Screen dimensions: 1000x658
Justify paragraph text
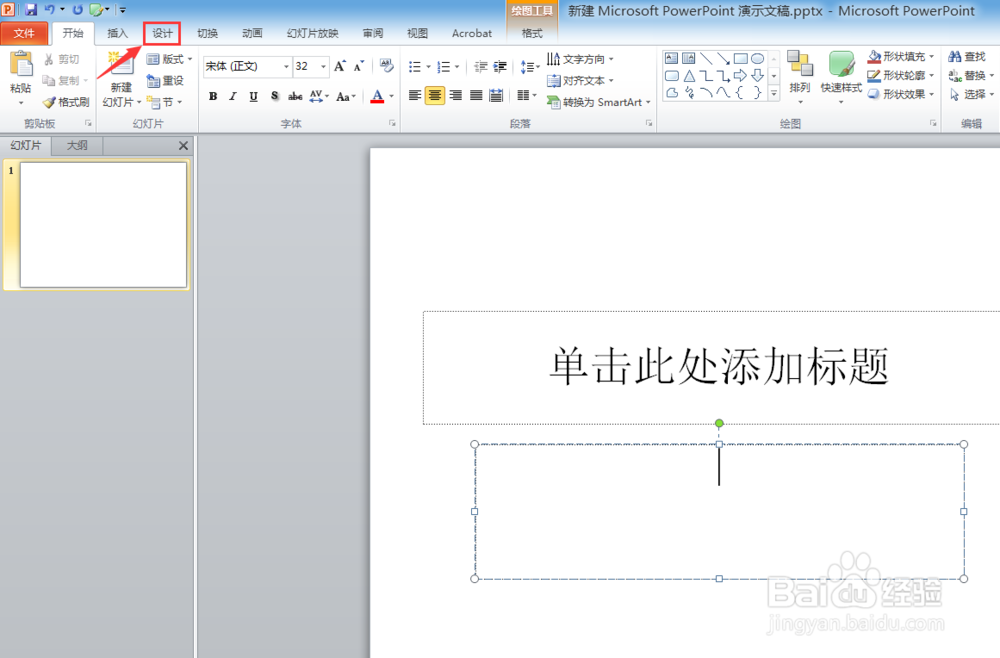(476, 96)
